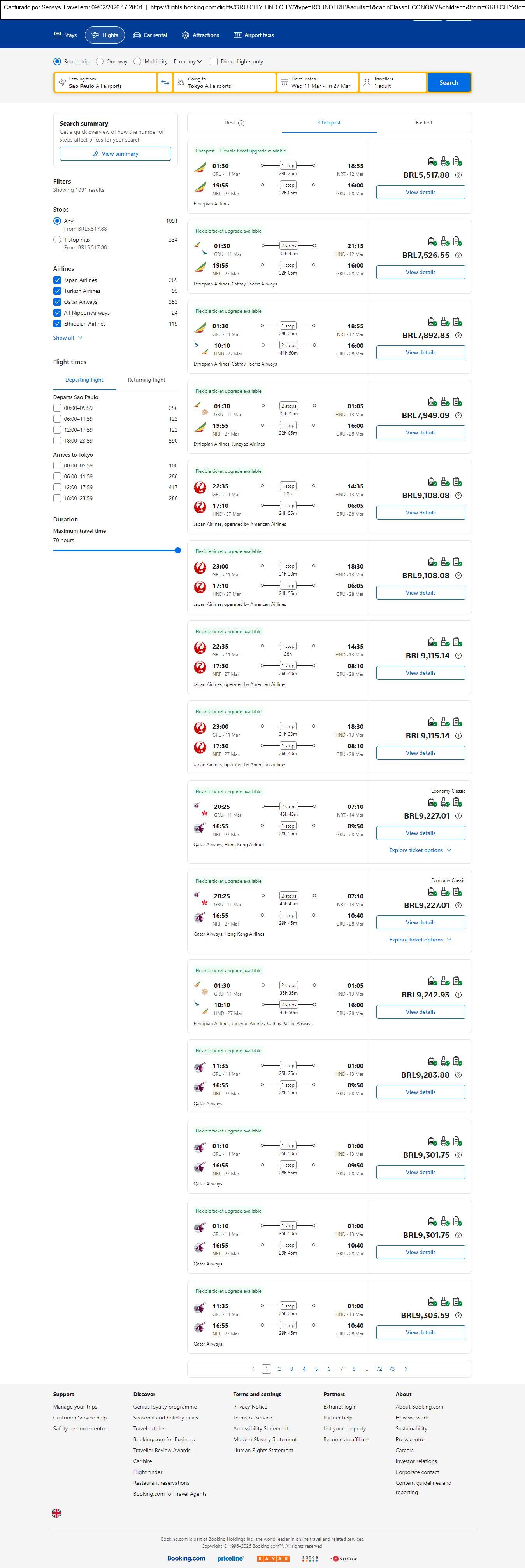Click the help icon beside BRL5,517.88 price
Image resolution: width=525 pixels, height=1568 pixels.
[458, 175]
